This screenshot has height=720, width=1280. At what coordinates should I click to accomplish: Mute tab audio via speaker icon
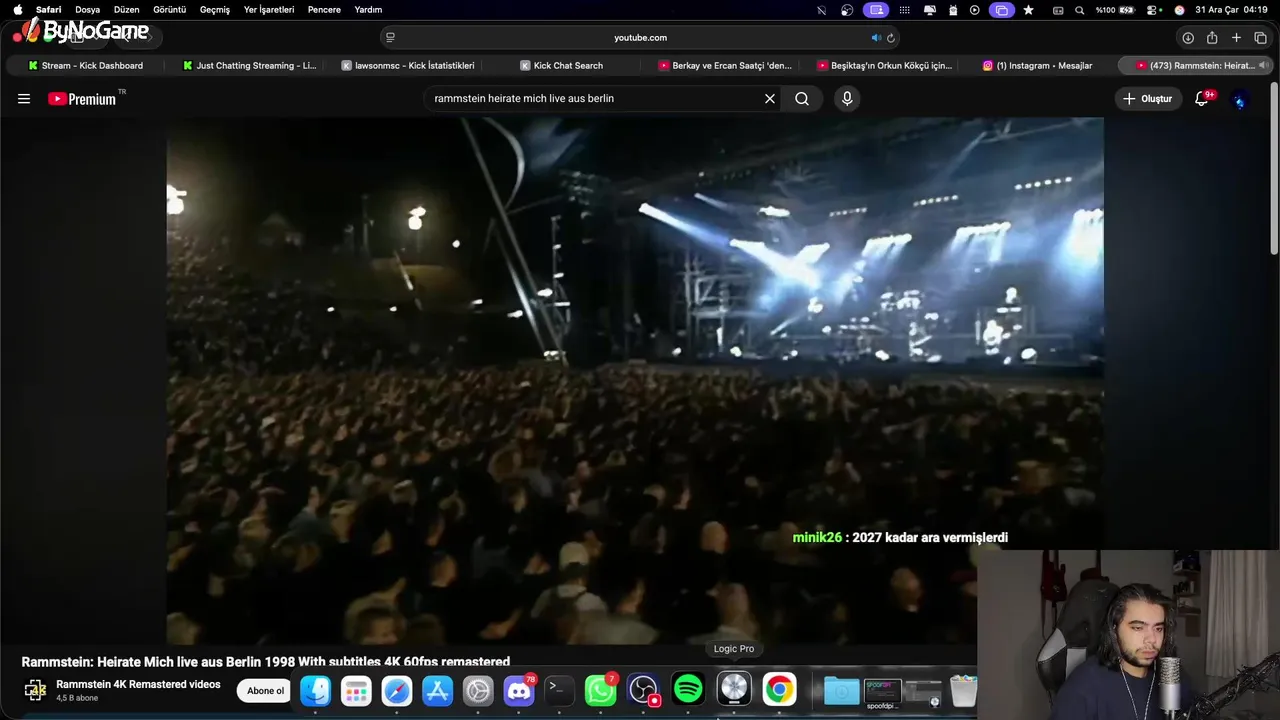pos(876,38)
